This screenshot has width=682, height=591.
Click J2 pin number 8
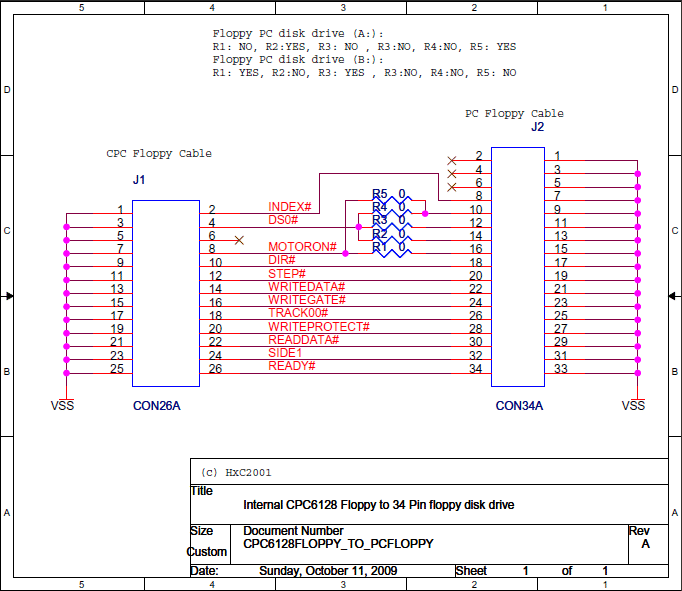[x=479, y=196]
